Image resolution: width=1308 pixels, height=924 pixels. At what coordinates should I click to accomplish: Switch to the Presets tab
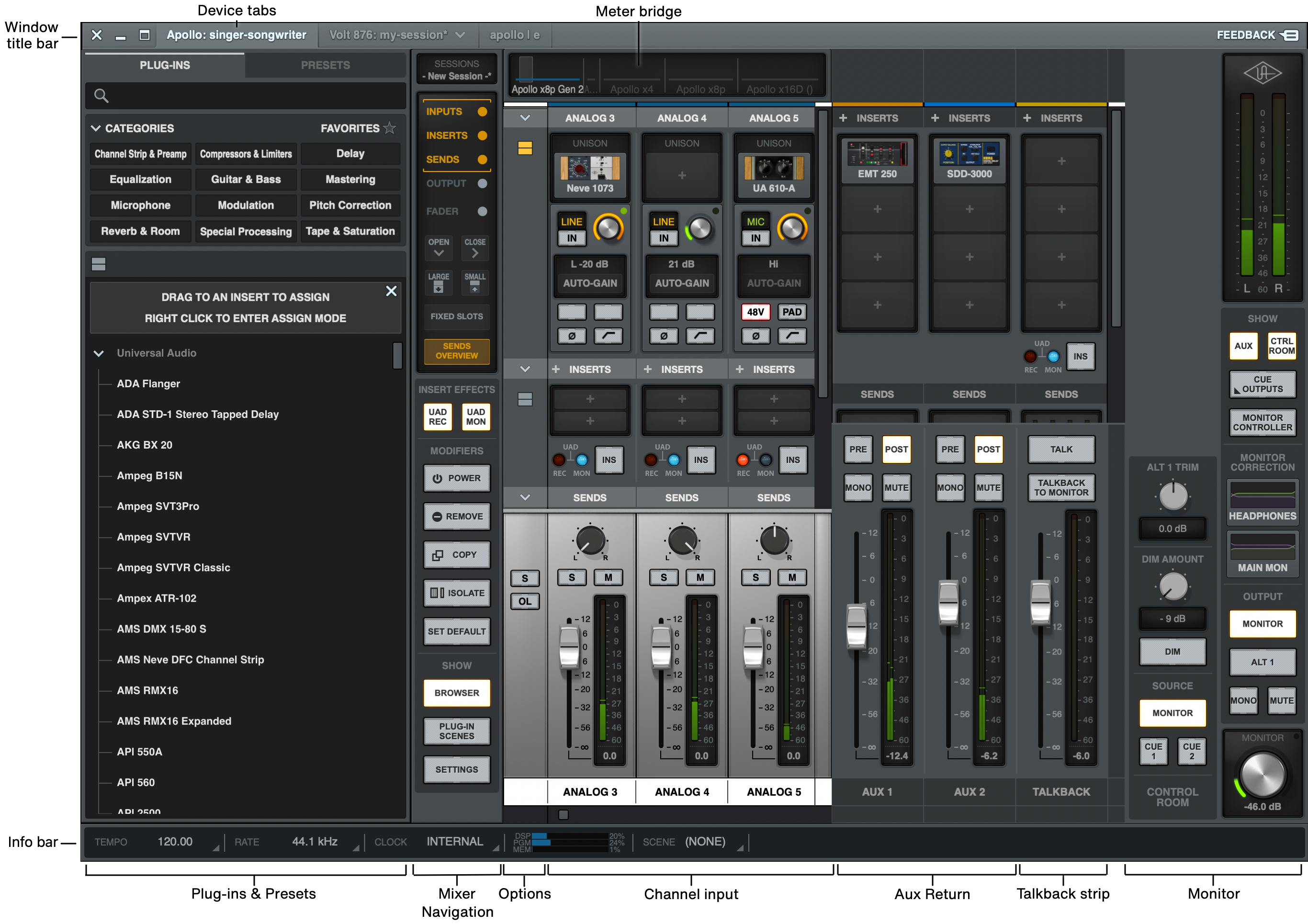tap(325, 65)
